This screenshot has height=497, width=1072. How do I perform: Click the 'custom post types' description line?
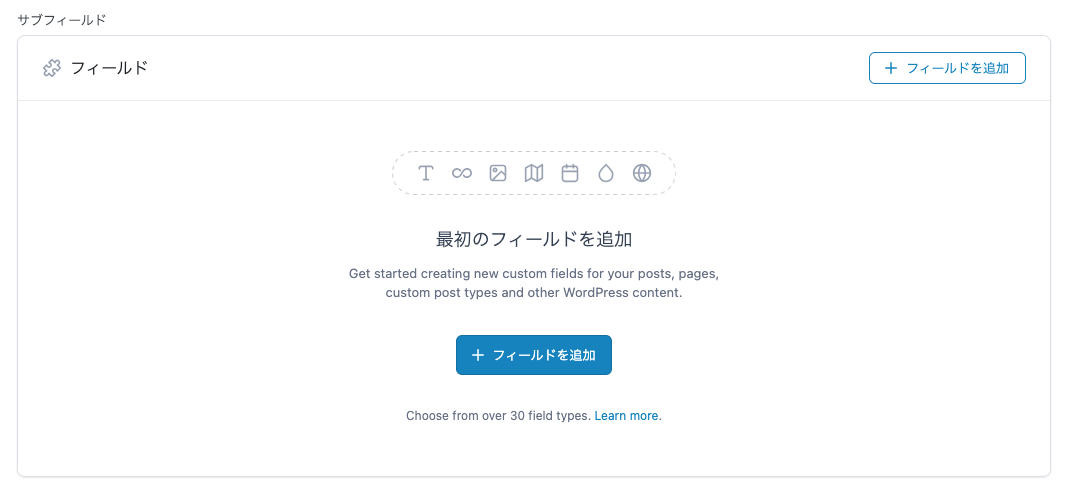point(534,293)
